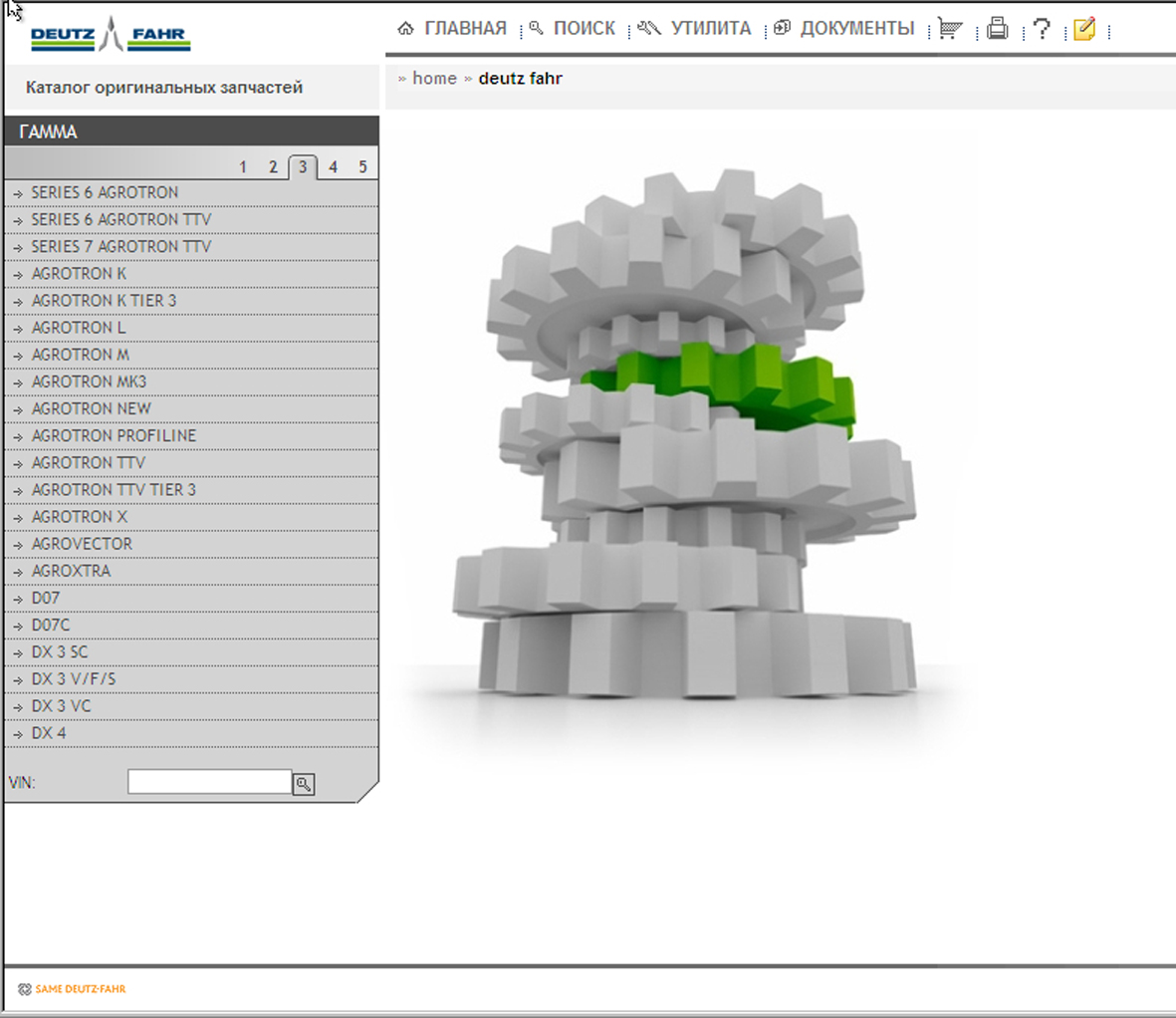Image resolution: width=1176 pixels, height=1018 pixels.
Task: Click the SAME DEUTZ-FAHR footer logo
Action: pos(72,989)
